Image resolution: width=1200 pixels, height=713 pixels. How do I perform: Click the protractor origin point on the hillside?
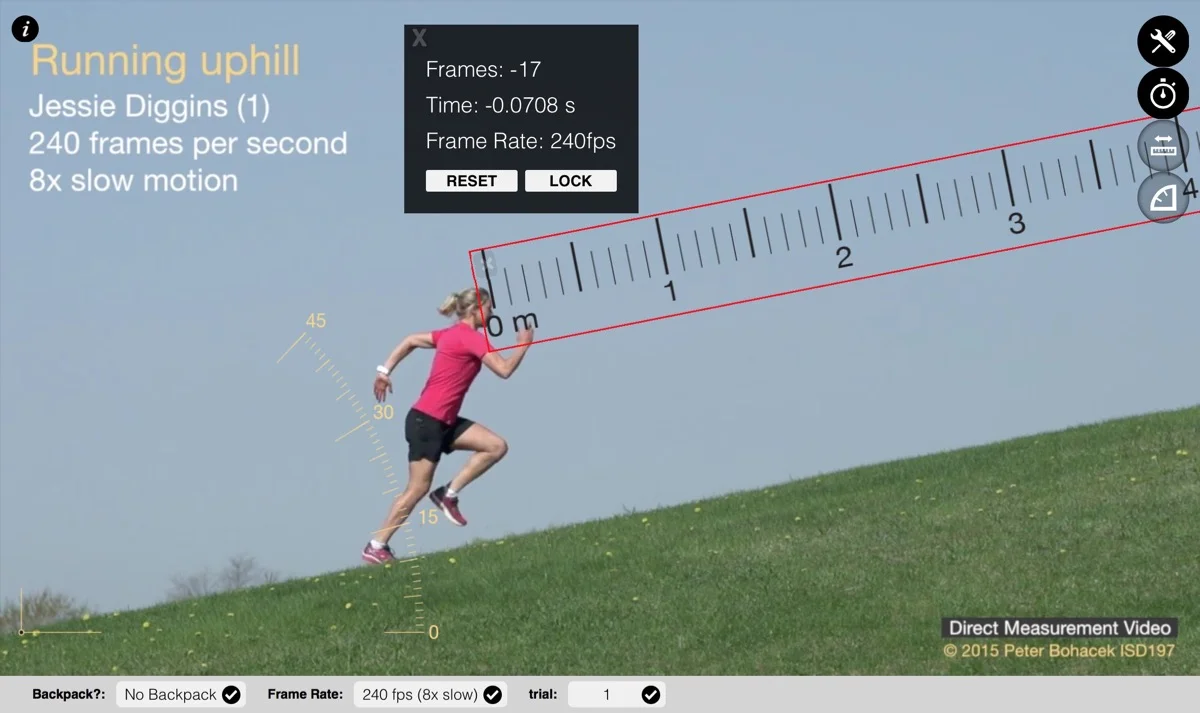[x=21, y=632]
